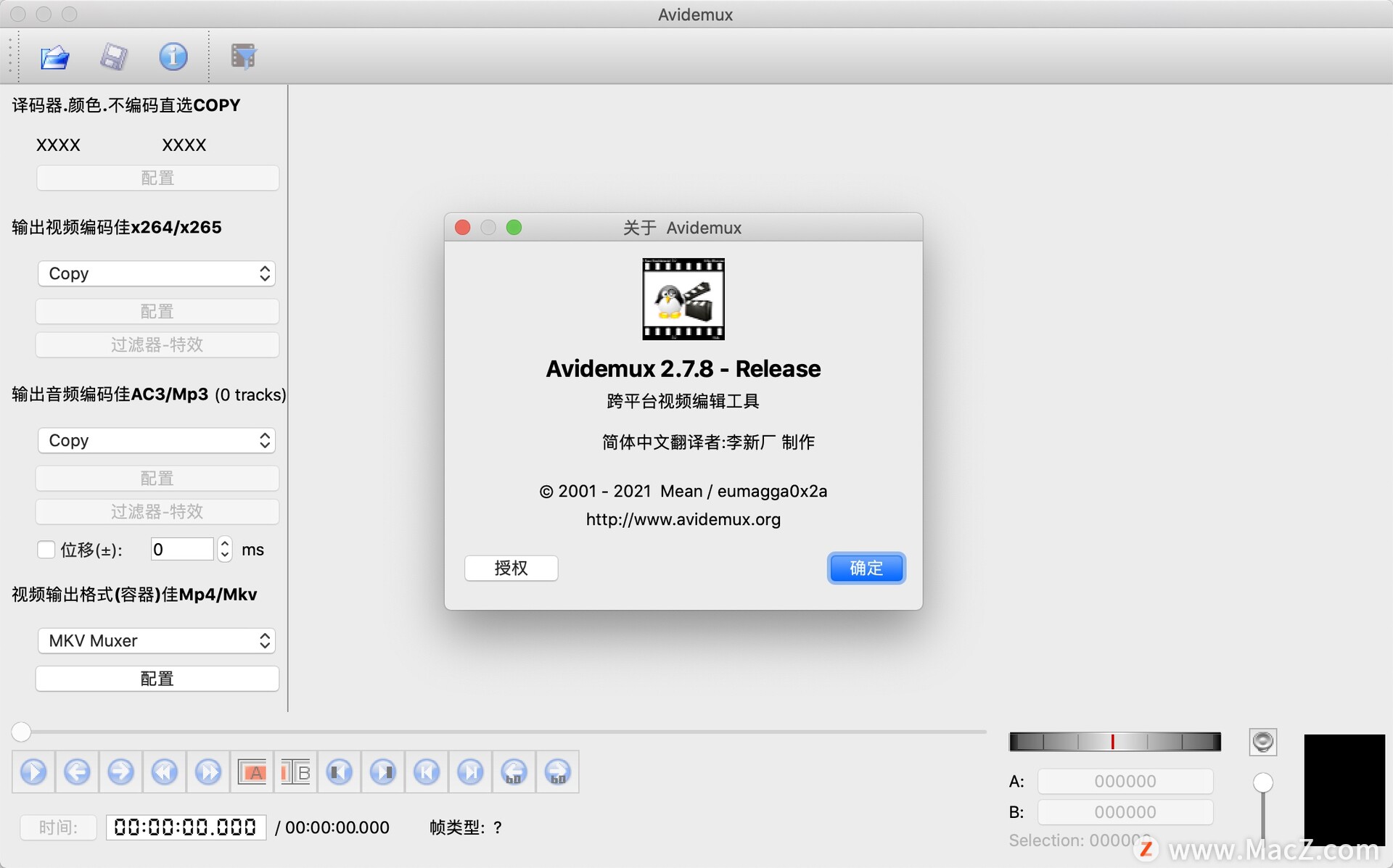Image resolution: width=1393 pixels, height=868 pixels.
Task: Click the decoder 配置 button below XXXX
Action: coord(157,178)
